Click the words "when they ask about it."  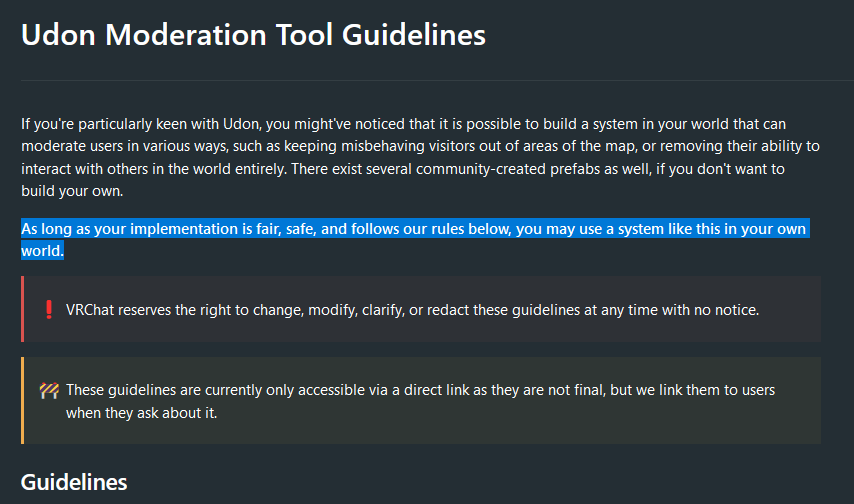(x=142, y=413)
